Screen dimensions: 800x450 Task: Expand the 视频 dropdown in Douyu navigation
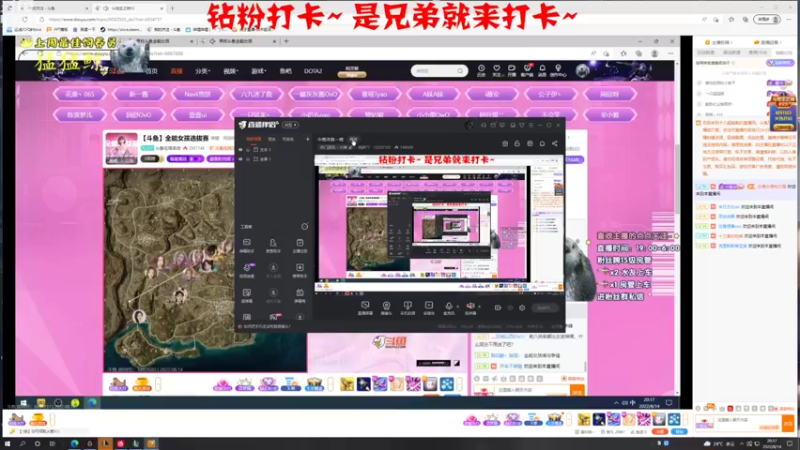click(x=231, y=71)
